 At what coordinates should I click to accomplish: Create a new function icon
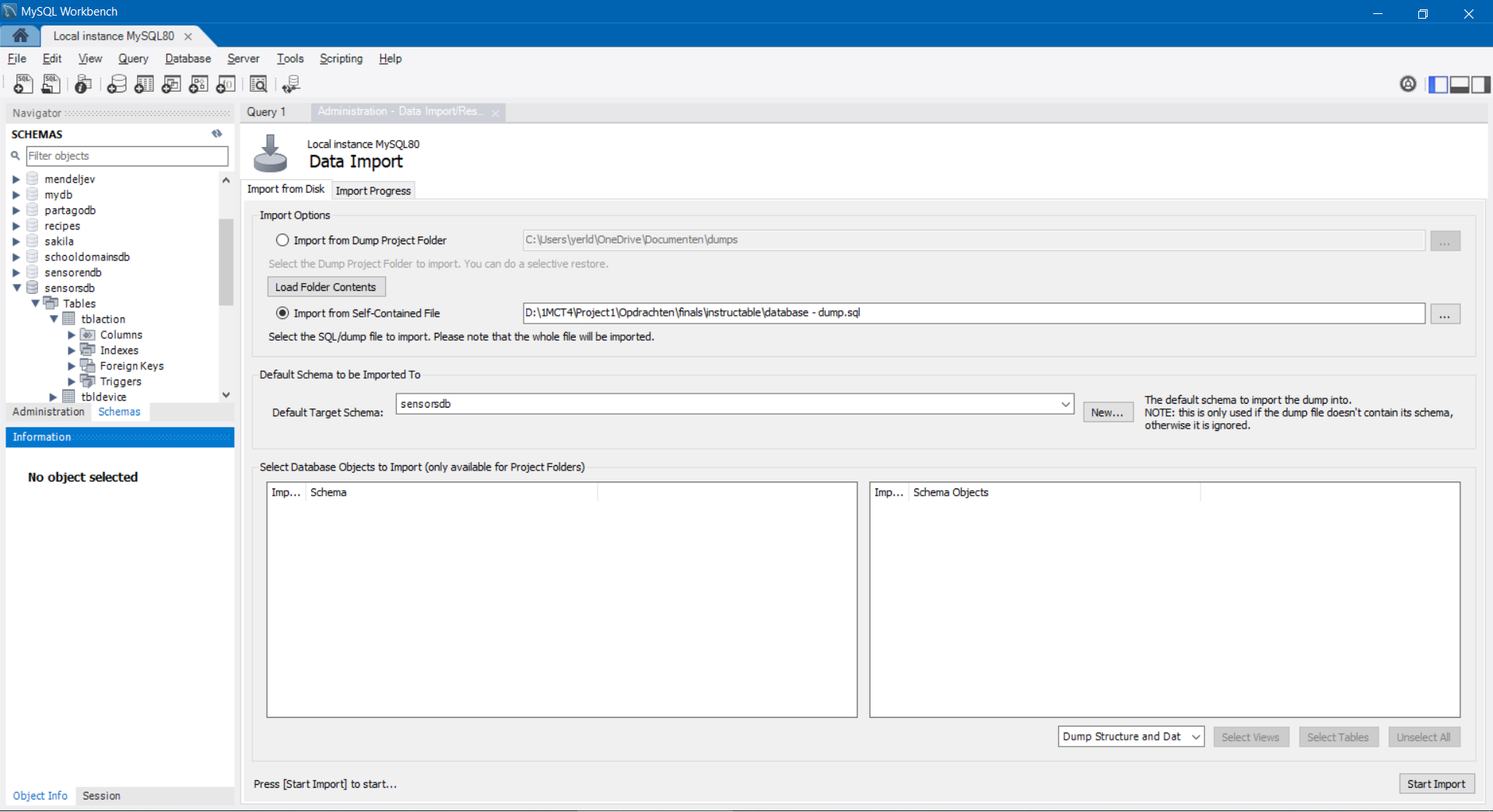pyautogui.click(x=226, y=84)
